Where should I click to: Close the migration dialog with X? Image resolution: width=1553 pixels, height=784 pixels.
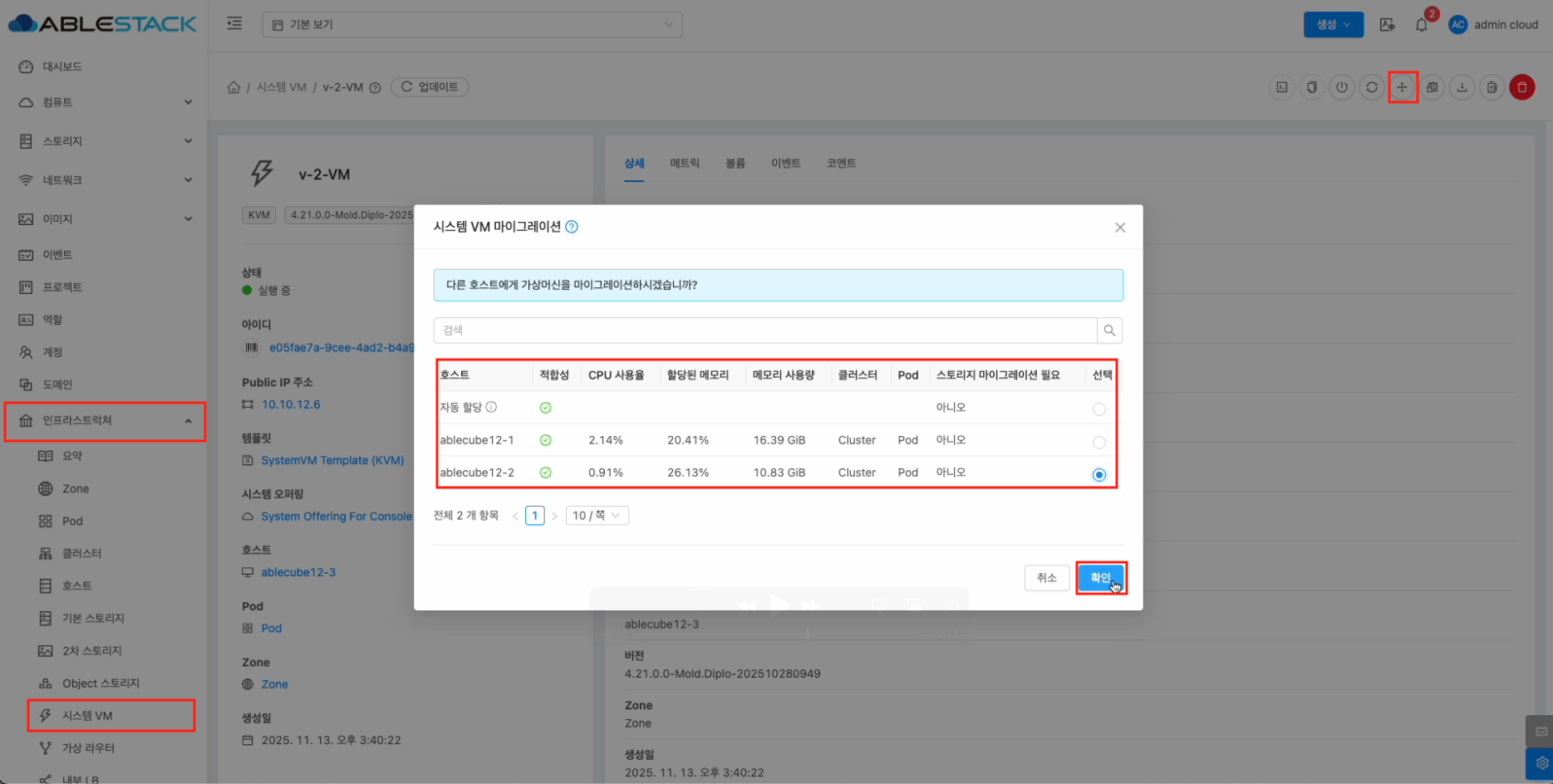pos(1119,228)
